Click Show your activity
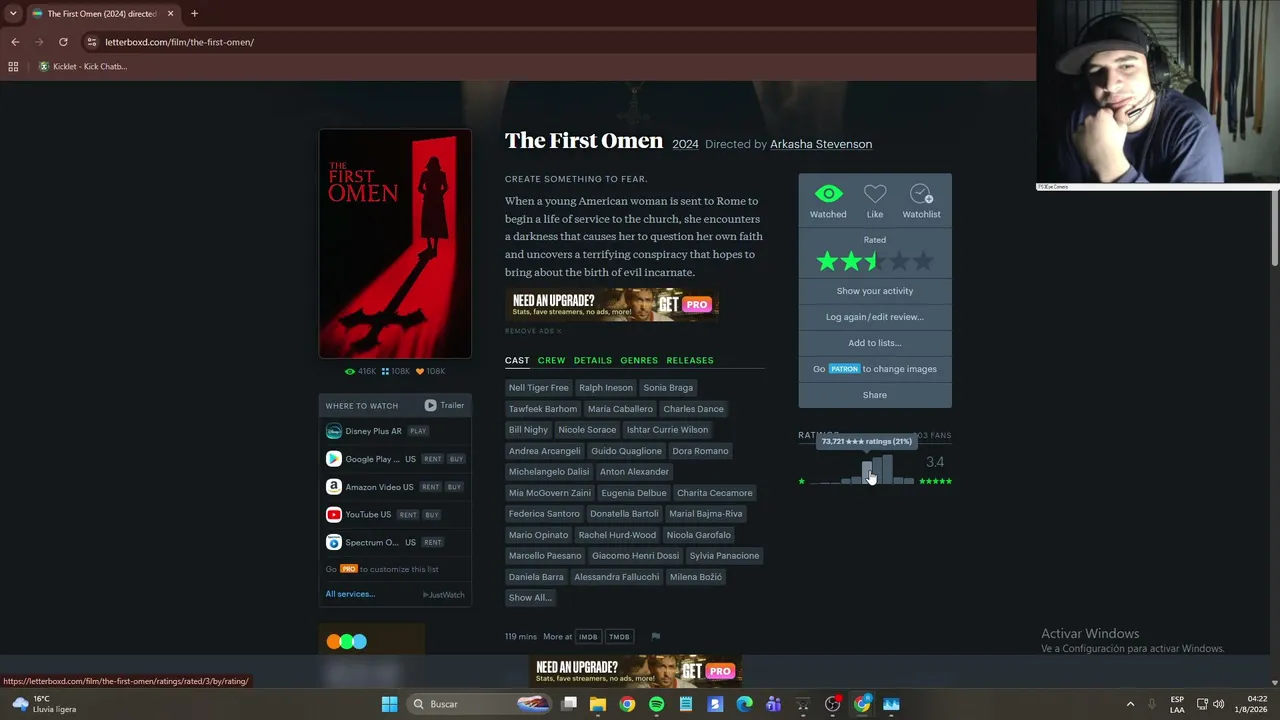The image size is (1280, 720). click(875, 291)
